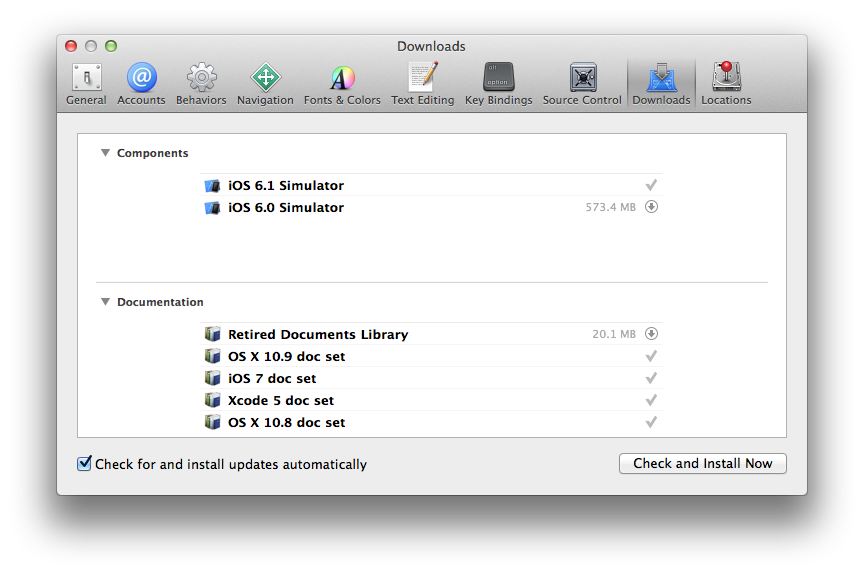Select the Retired Documents Library label

point(318,334)
